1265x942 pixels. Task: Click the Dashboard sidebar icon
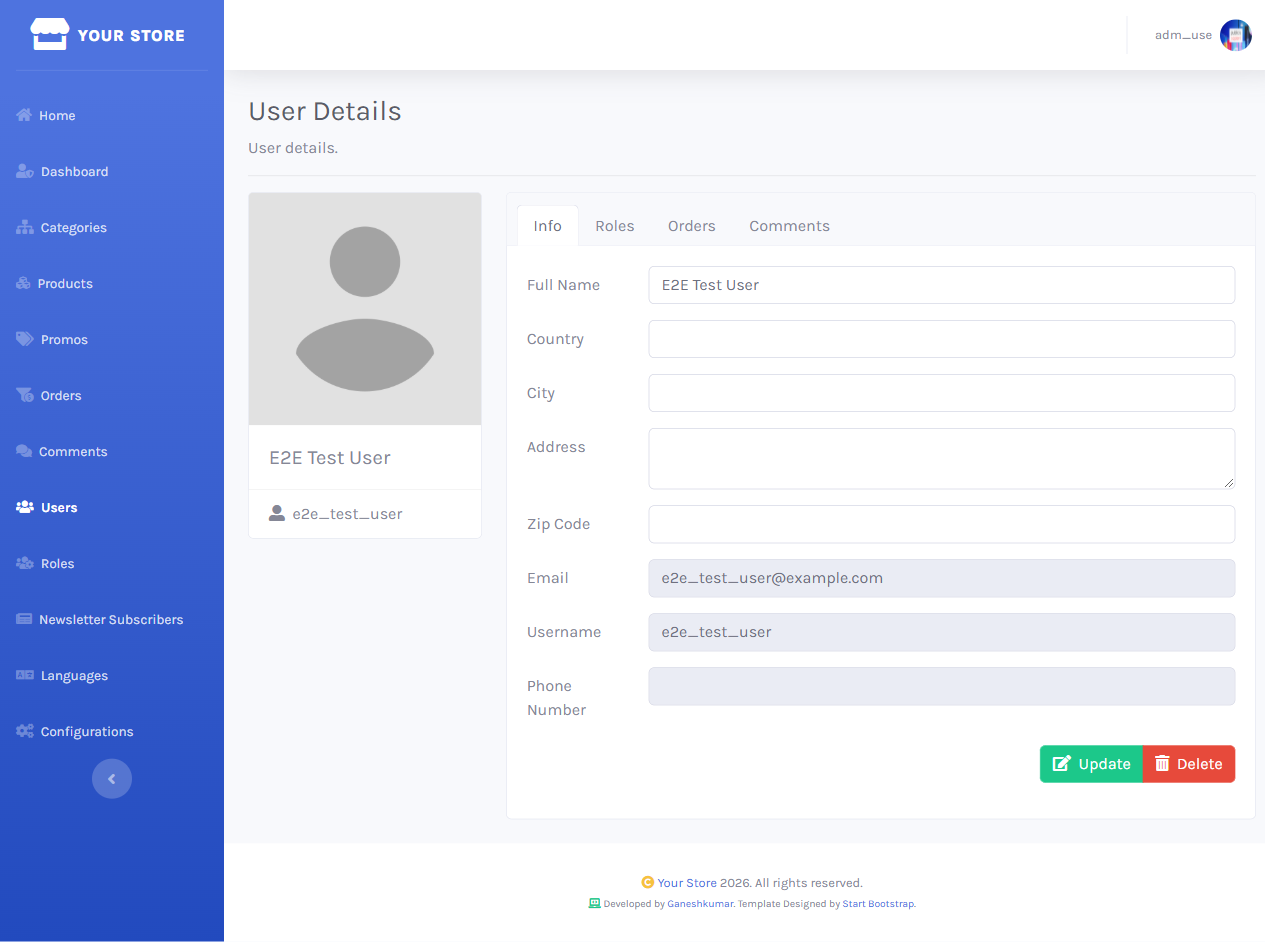coord(25,171)
